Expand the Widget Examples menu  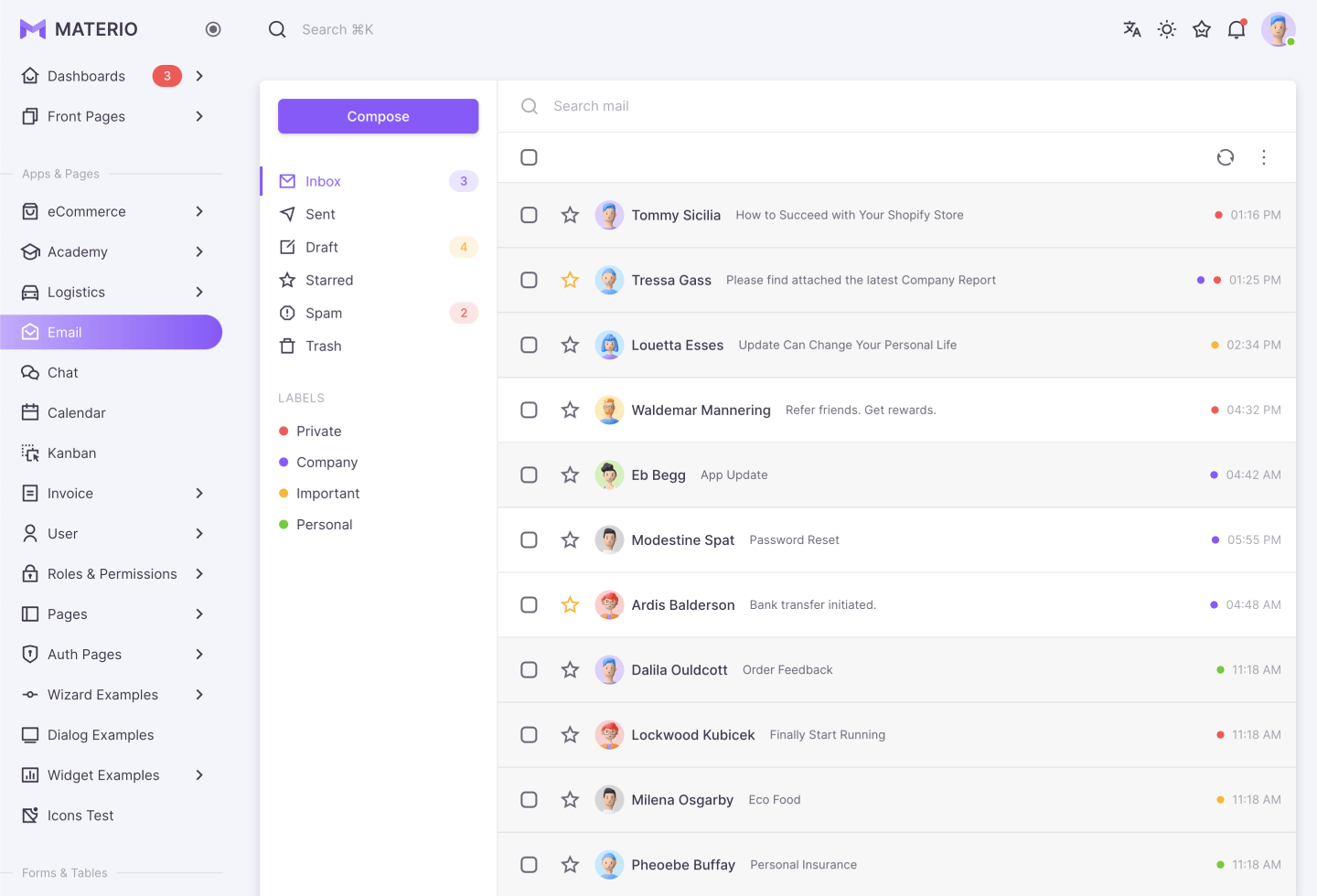point(111,774)
